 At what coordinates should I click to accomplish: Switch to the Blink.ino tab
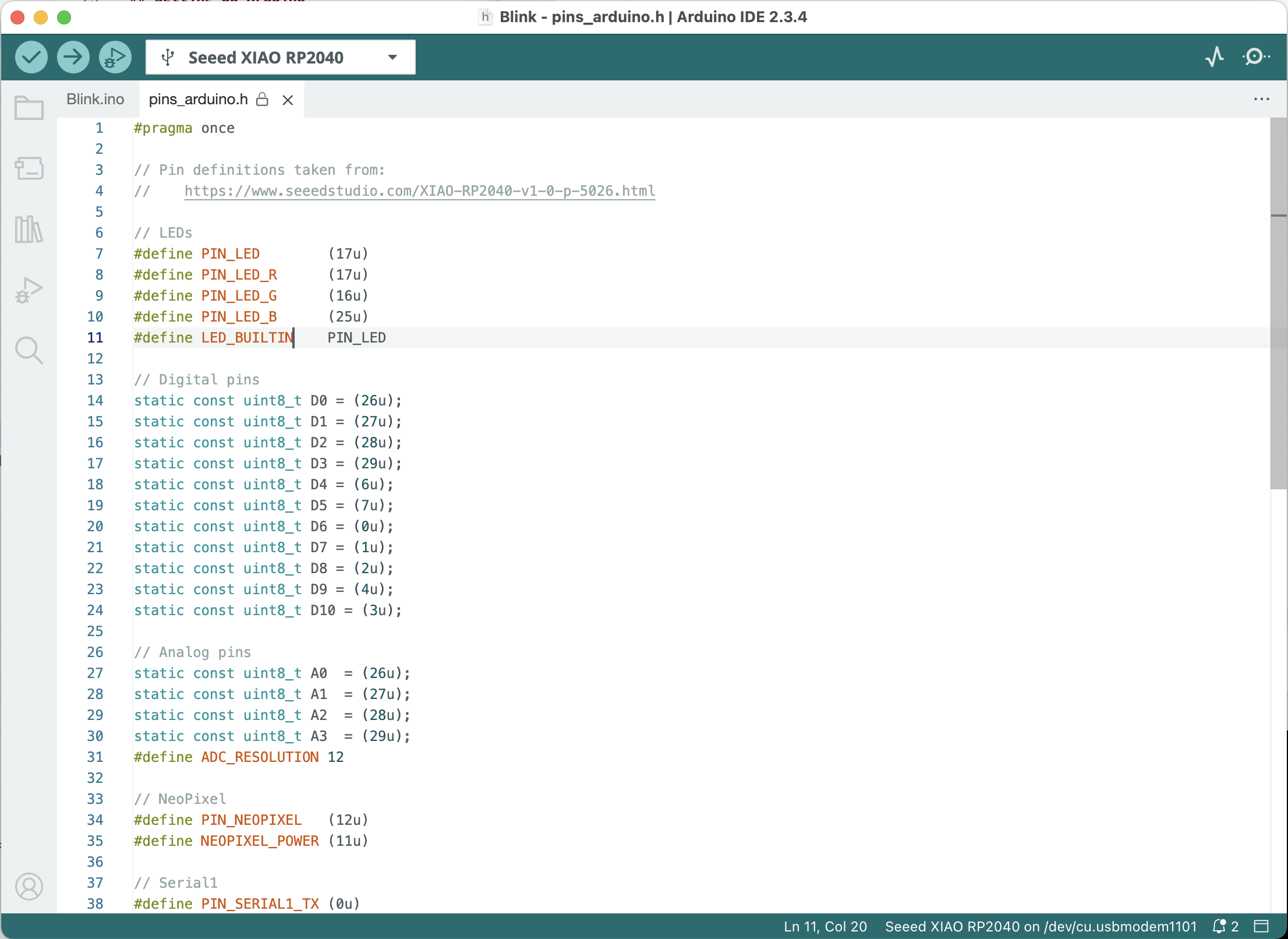point(95,99)
